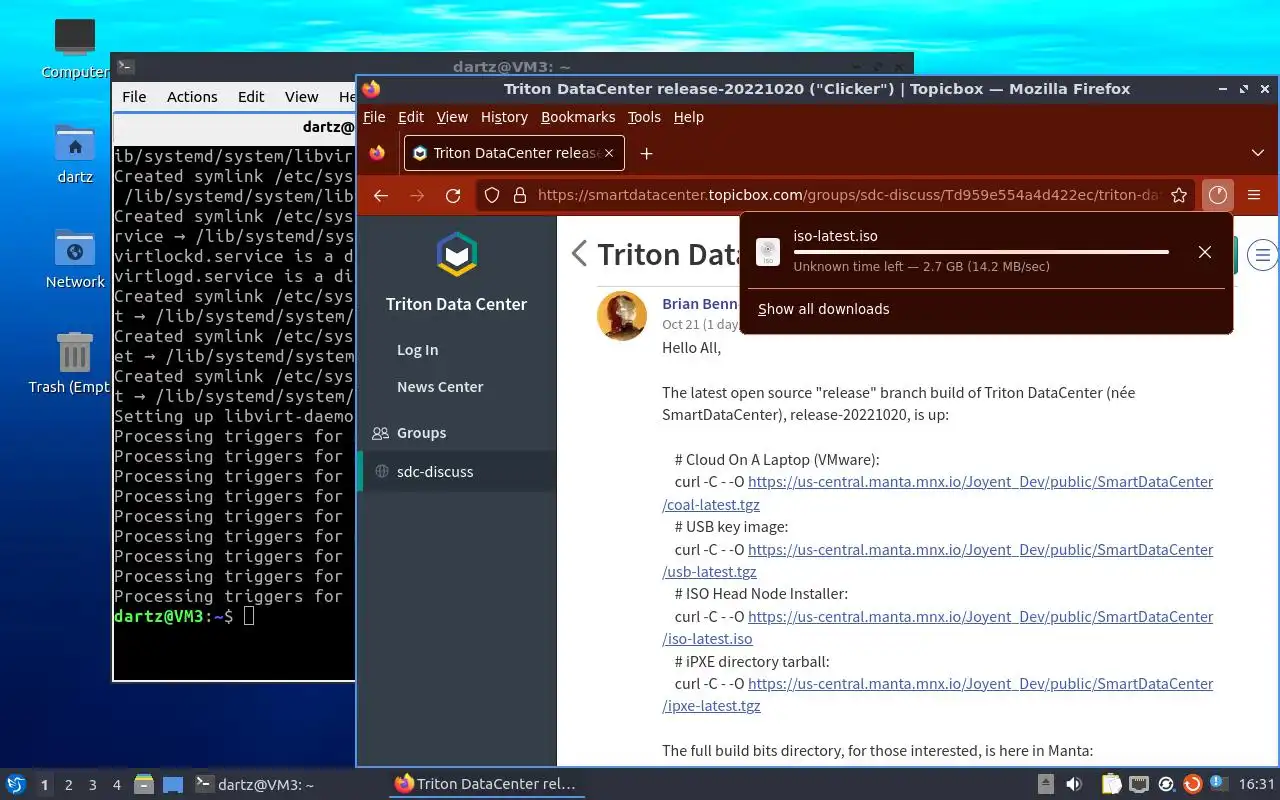Click the iso-latest.iso file icon in downloads
The image size is (1280, 800).
tap(768, 252)
